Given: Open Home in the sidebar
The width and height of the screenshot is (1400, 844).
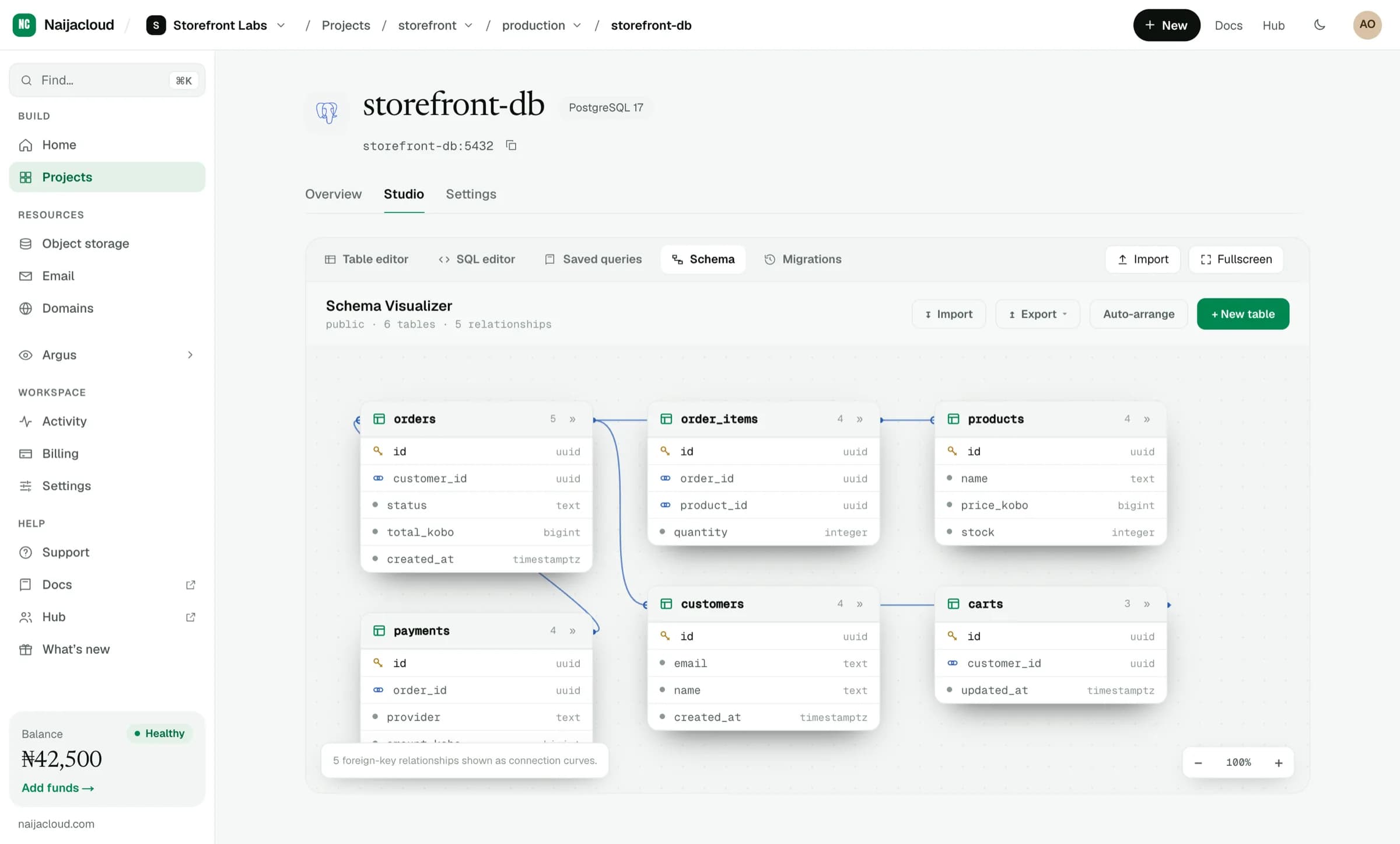Looking at the screenshot, I should pos(107,145).
